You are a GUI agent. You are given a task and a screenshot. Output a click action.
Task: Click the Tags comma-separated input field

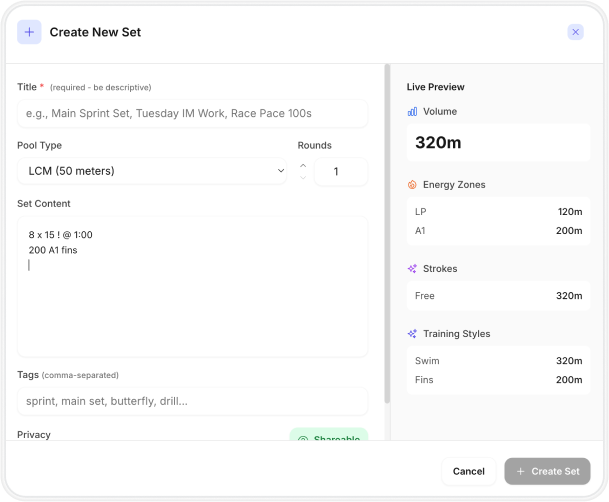click(x=192, y=401)
